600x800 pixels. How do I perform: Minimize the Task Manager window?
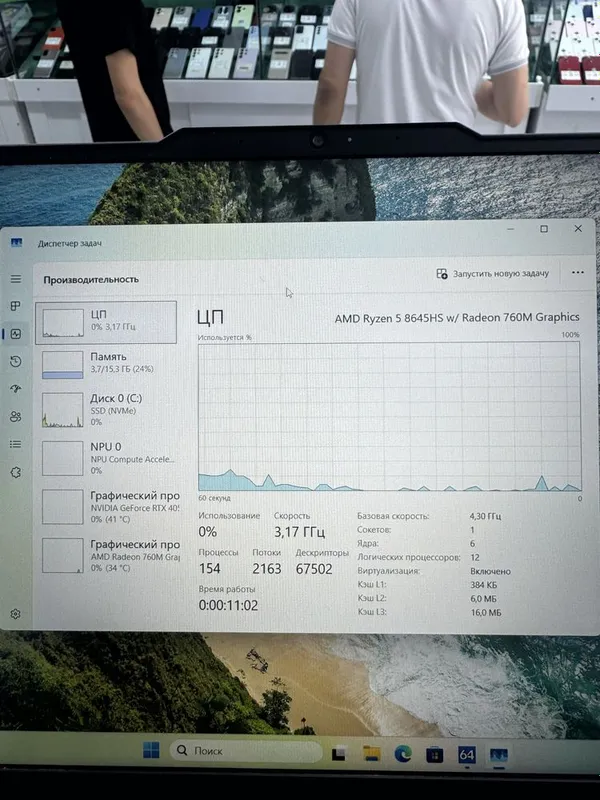tap(511, 229)
